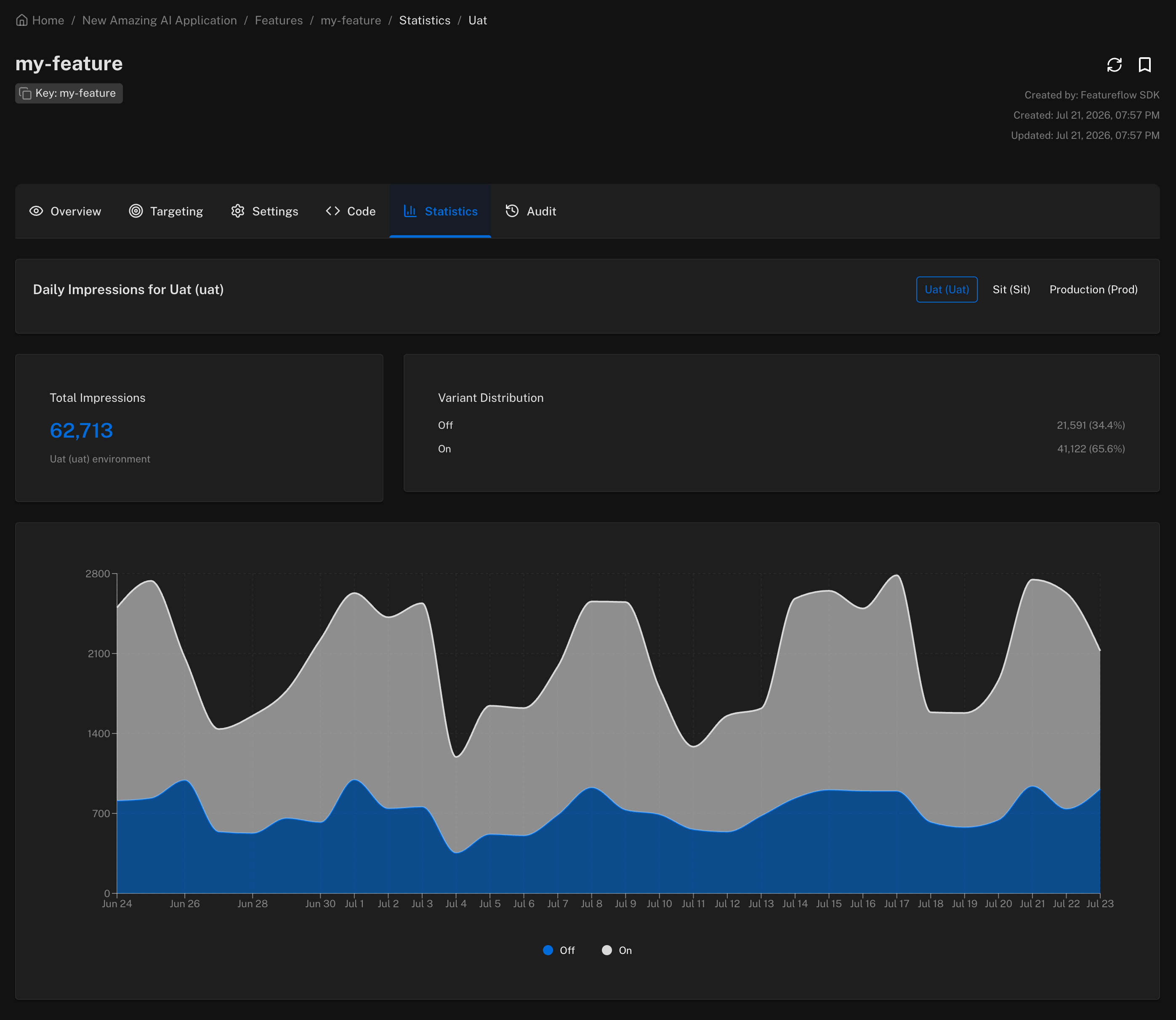Select the Uat (Uat) environment button
This screenshot has height=1020, width=1176.
point(947,290)
